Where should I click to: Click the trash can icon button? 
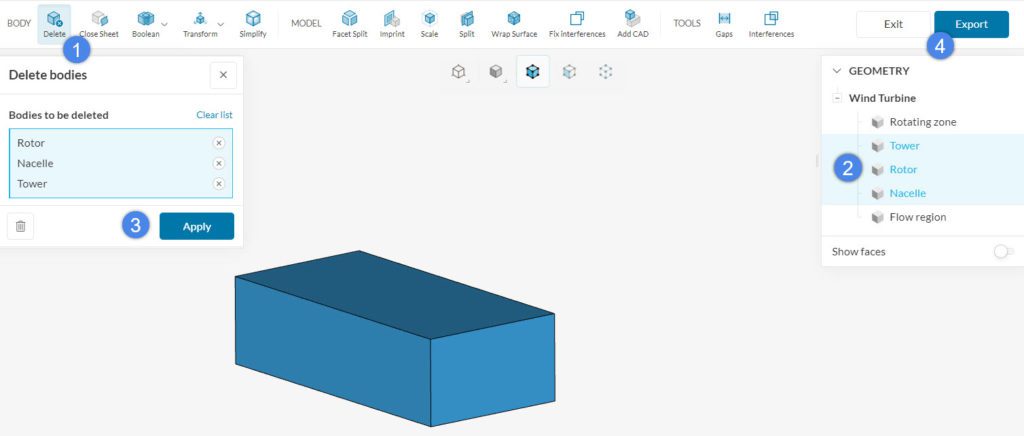(x=20, y=226)
